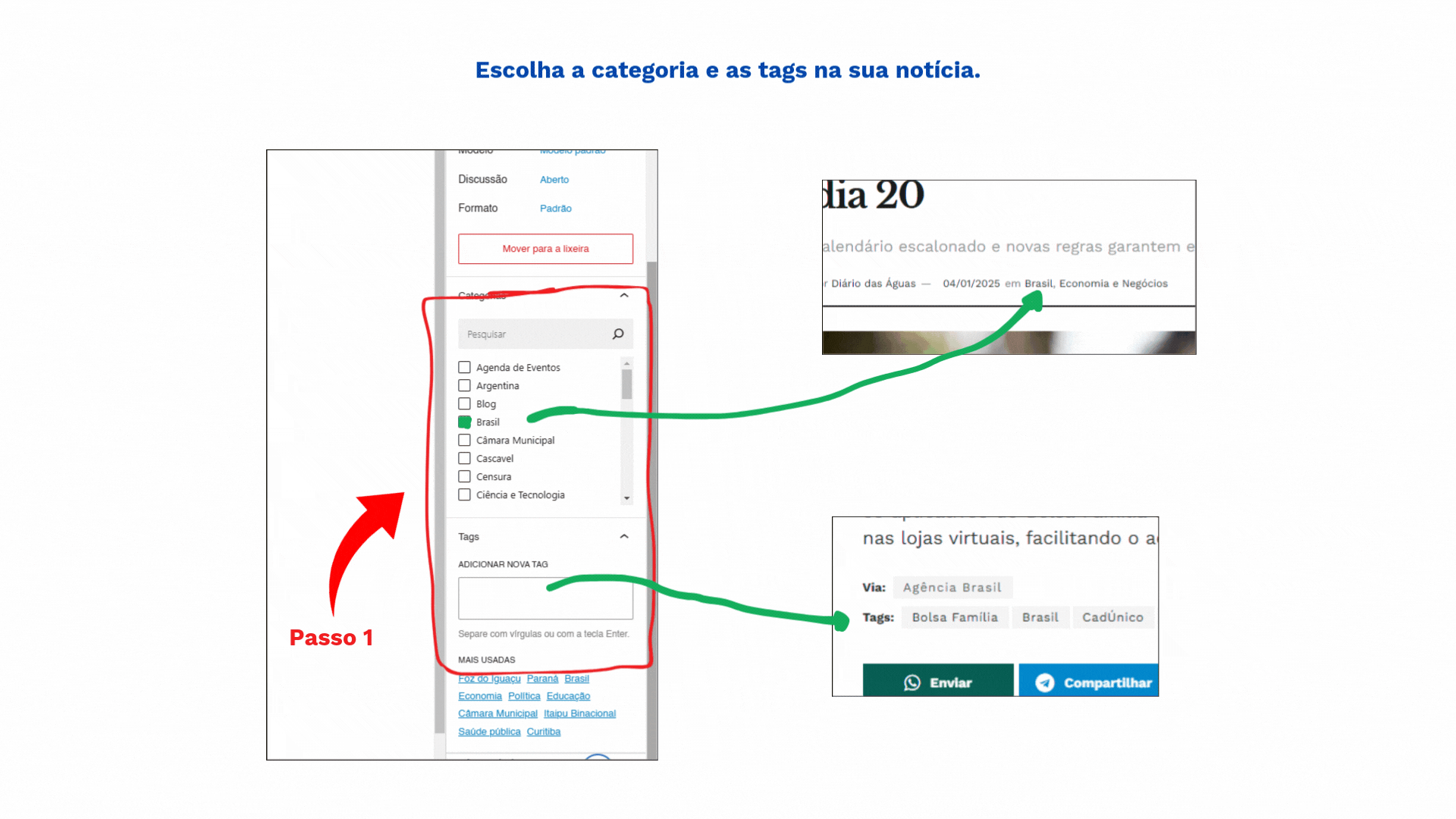The image size is (1456, 819).
Task: Click the Agência Brasil via chip
Action: (952, 588)
